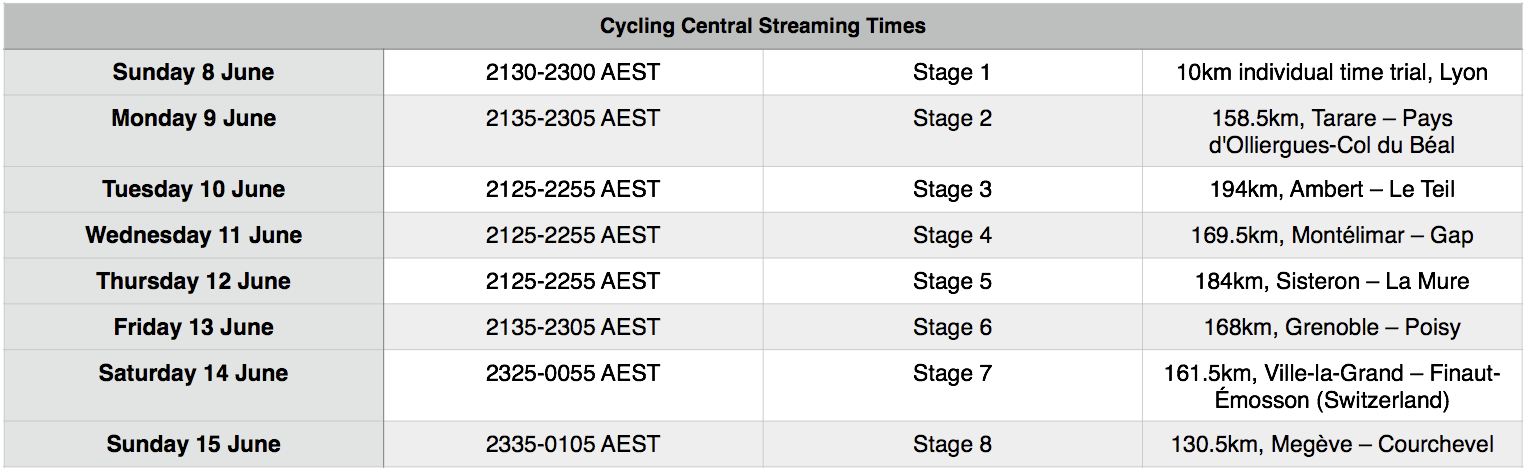Click the Stage 8 cell

[952, 445]
